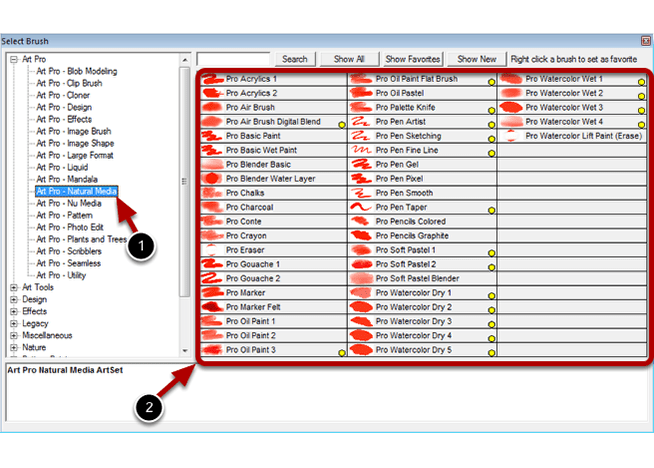
Task: Click the Show Favorites button
Action: (413, 59)
